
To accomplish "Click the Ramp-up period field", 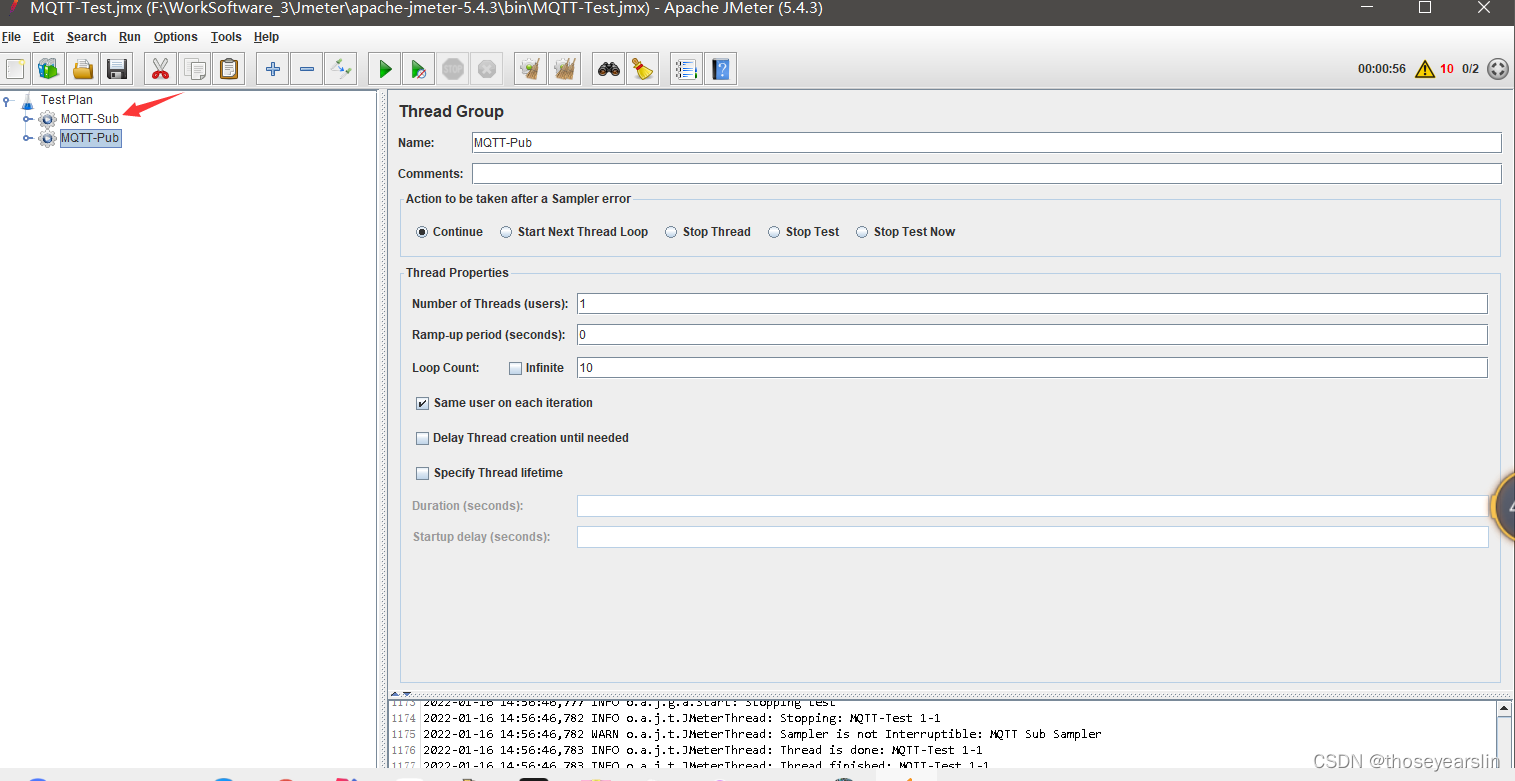I will click(x=1032, y=335).
